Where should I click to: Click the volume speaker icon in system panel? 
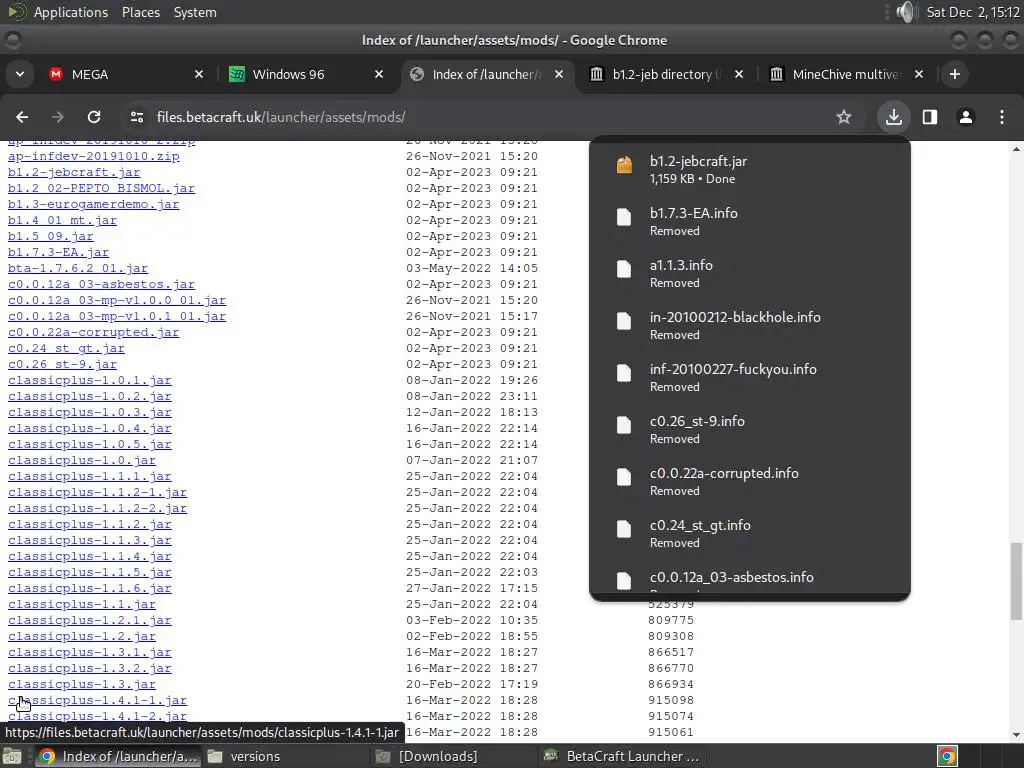(906, 12)
